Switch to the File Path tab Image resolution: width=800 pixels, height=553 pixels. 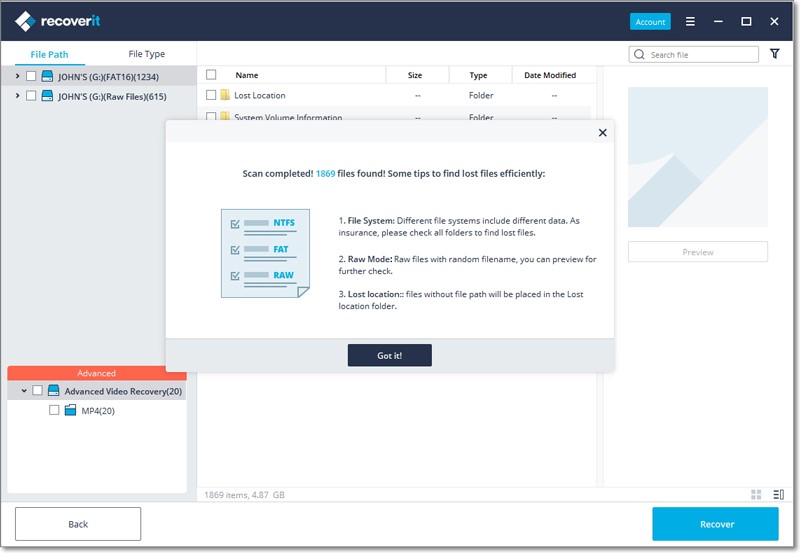49,54
